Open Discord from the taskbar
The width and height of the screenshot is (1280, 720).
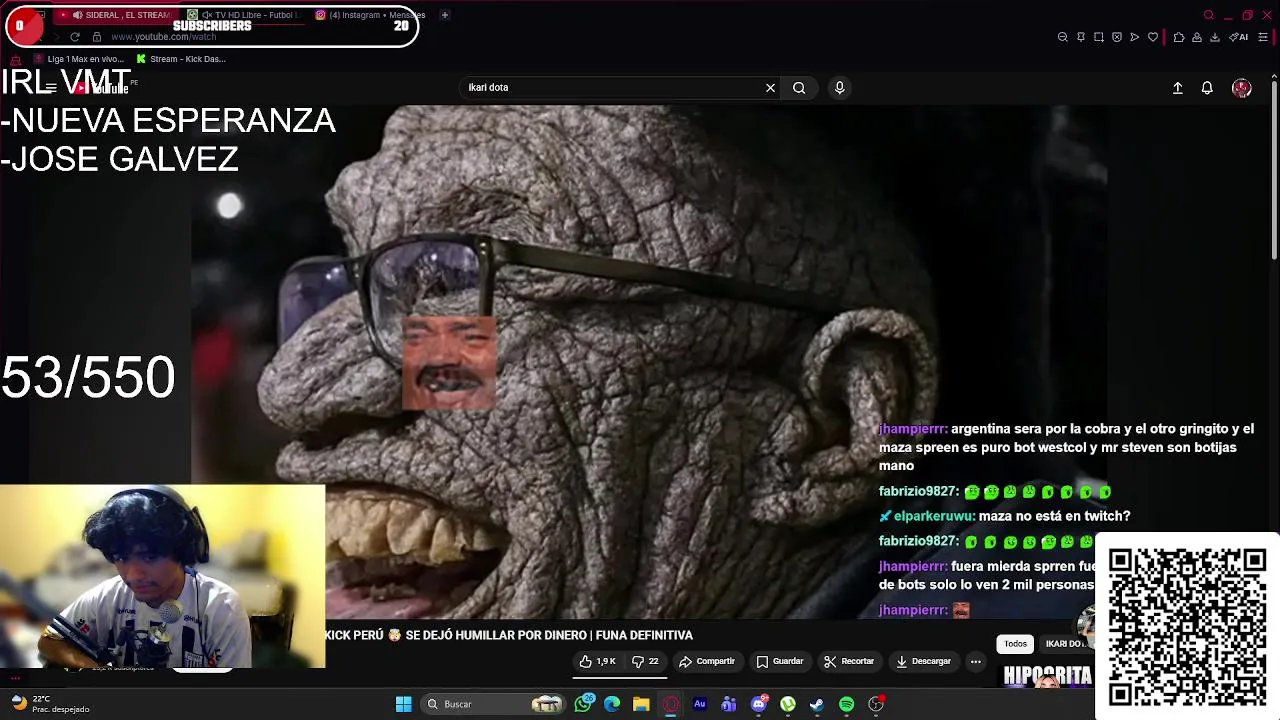click(x=759, y=704)
